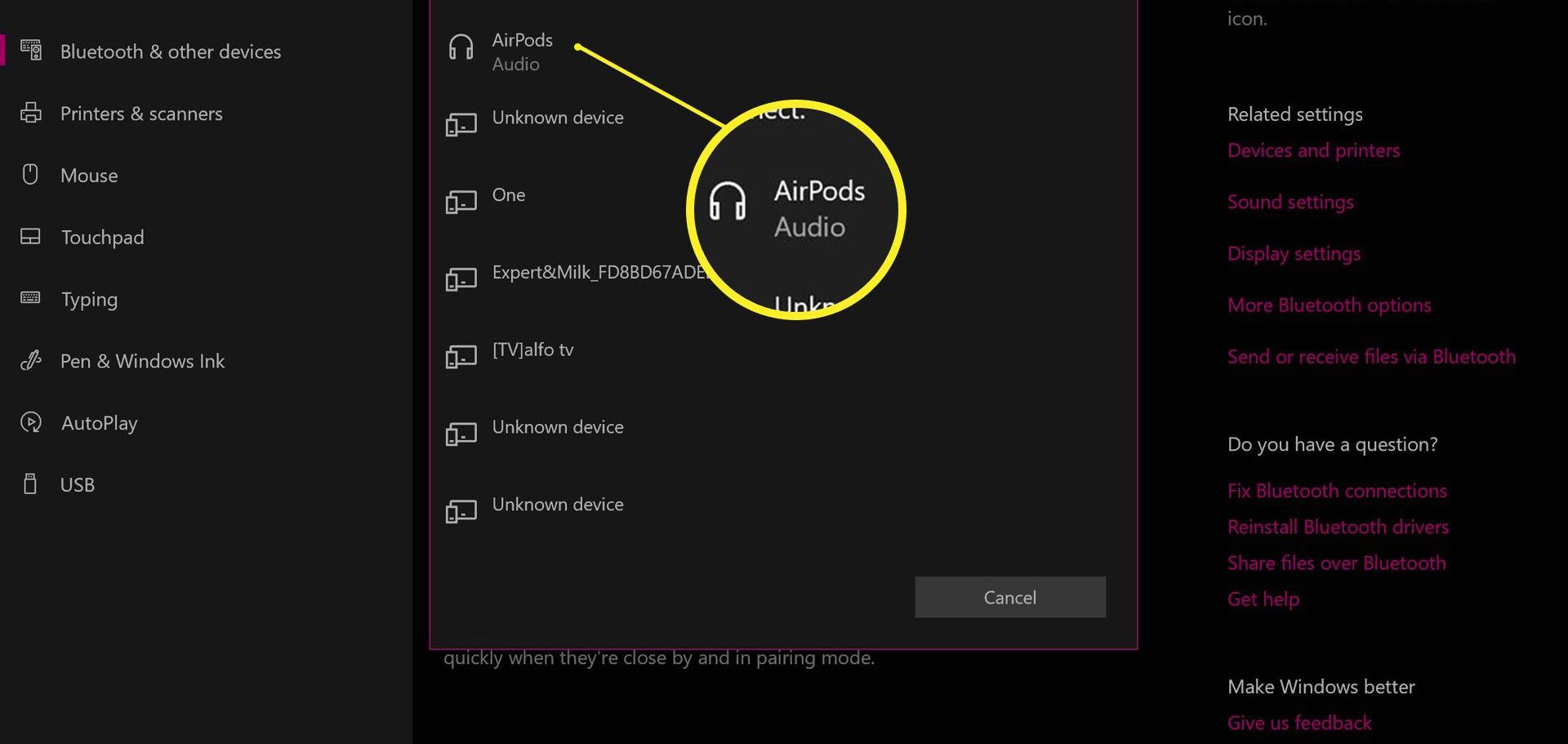
Task: Cancel the add device dialog
Action: point(1010,597)
